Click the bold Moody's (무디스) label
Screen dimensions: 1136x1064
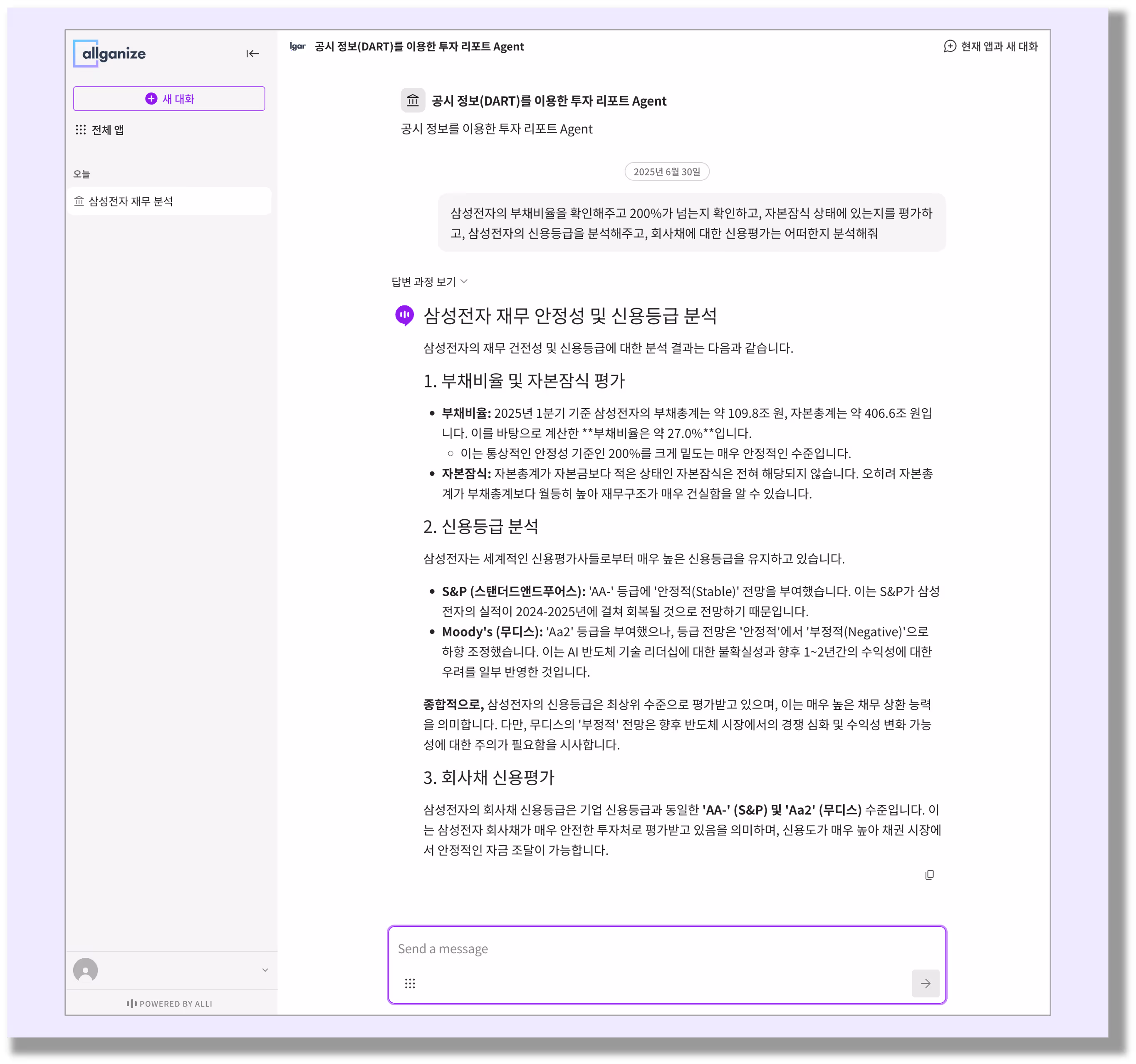[492, 632]
